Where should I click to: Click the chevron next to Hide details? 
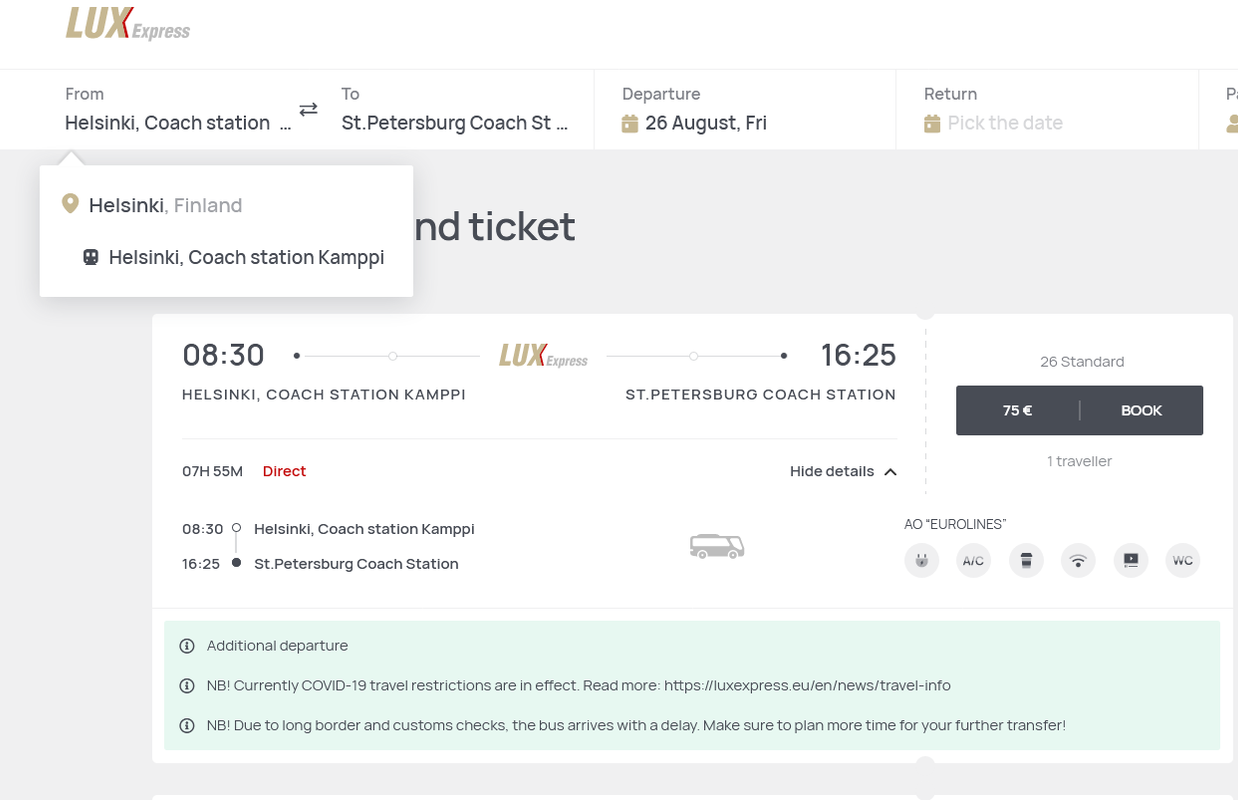890,471
